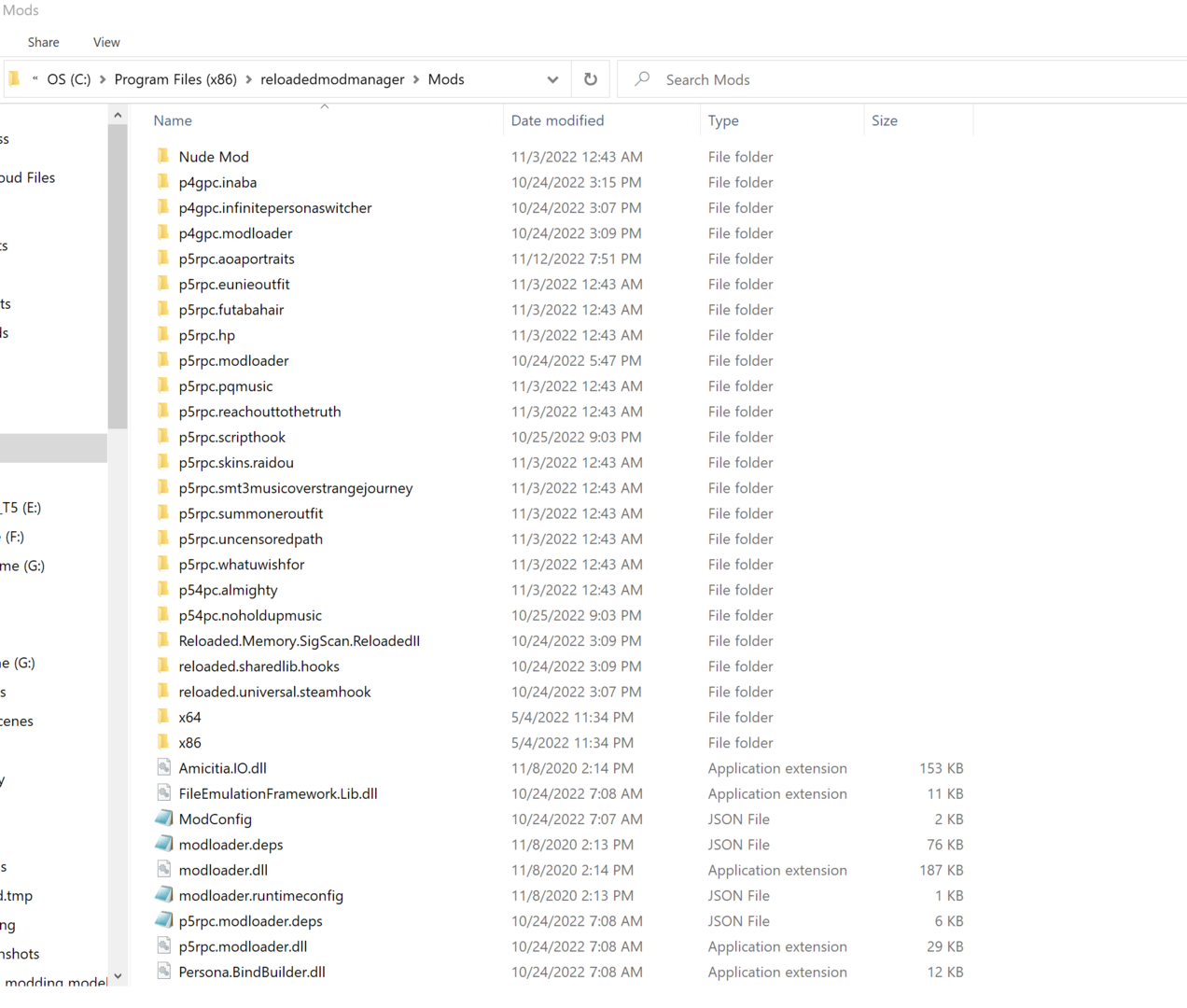The width and height of the screenshot is (1187, 1008).
Task: Go to OS (C:) in breadcrumb
Action: 69,79
